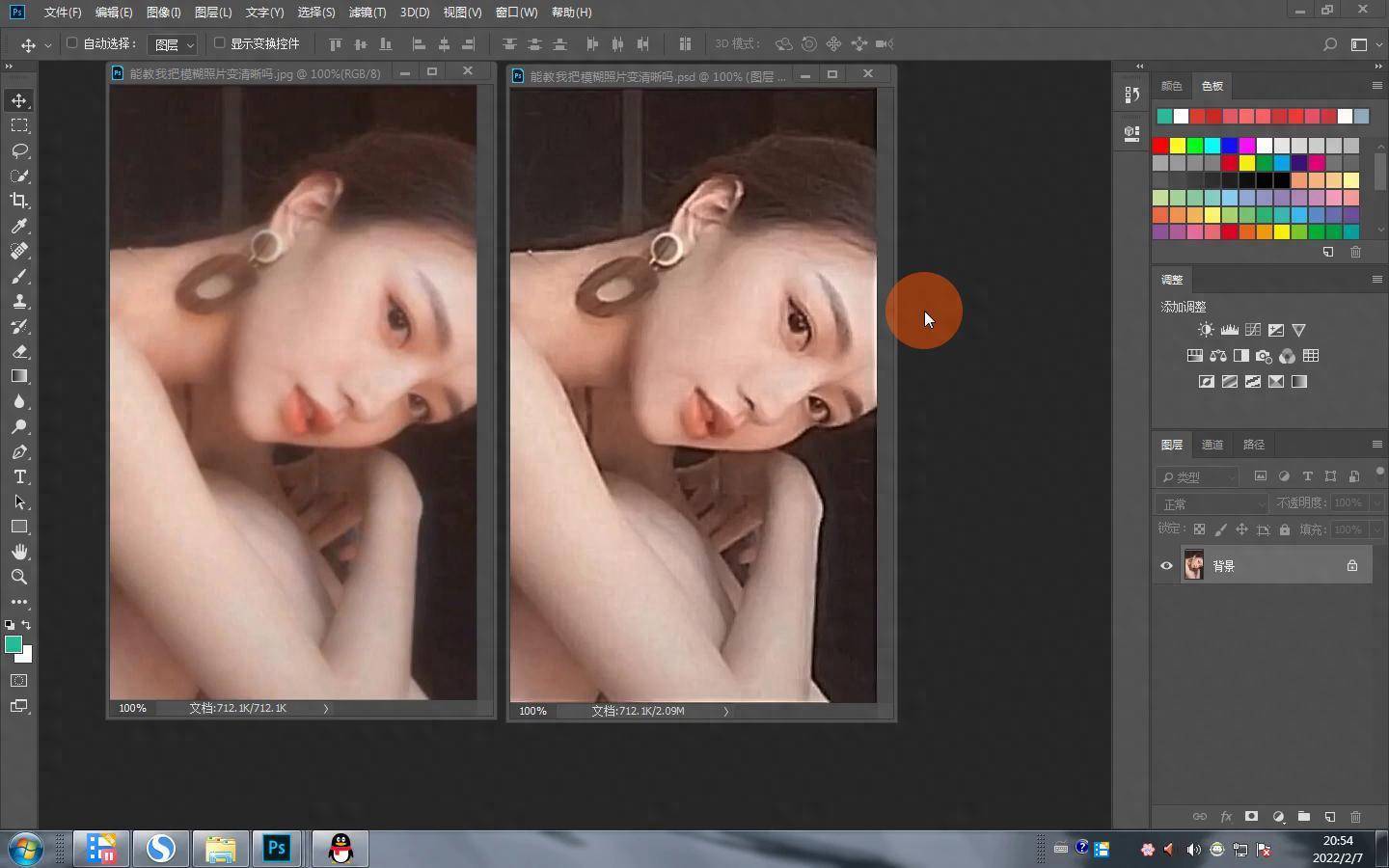Click the teal foreground color swatch
The image size is (1389, 868).
pos(13,644)
